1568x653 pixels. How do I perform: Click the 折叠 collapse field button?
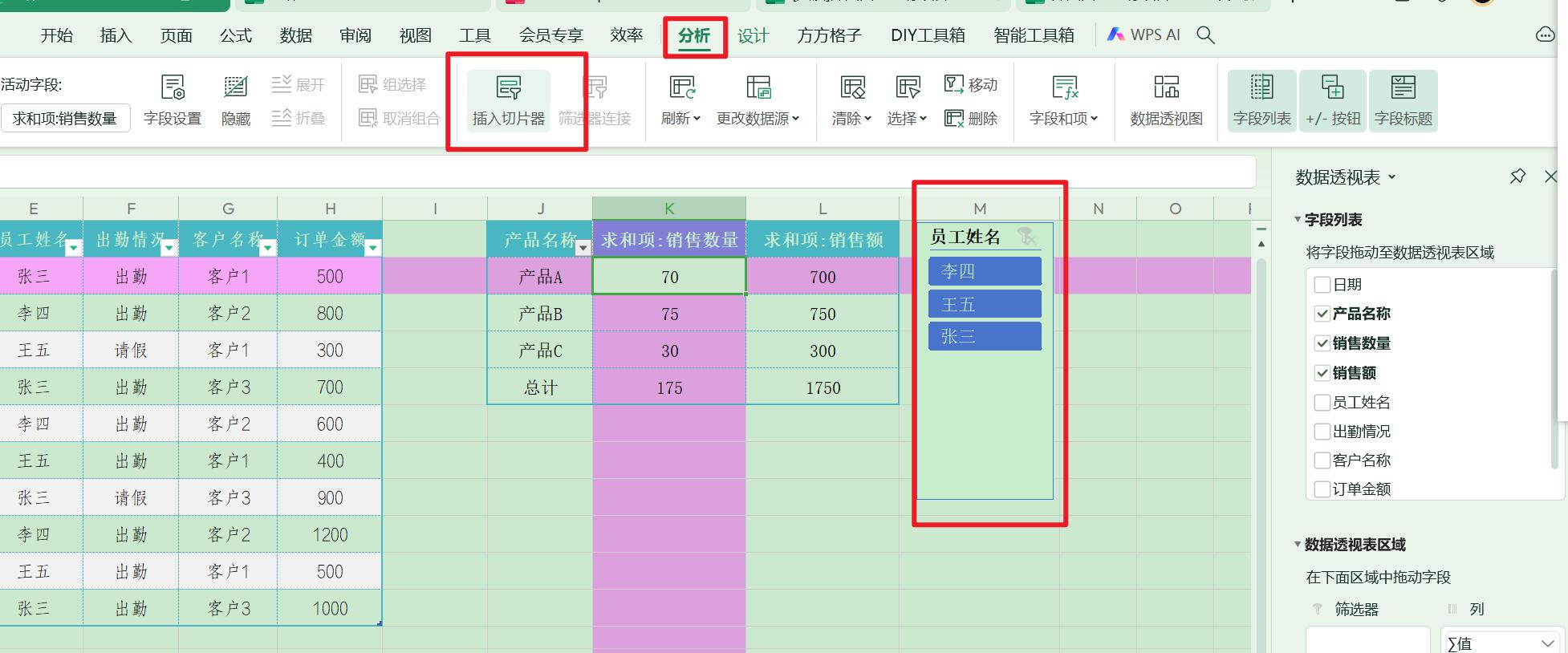[x=299, y=118]
